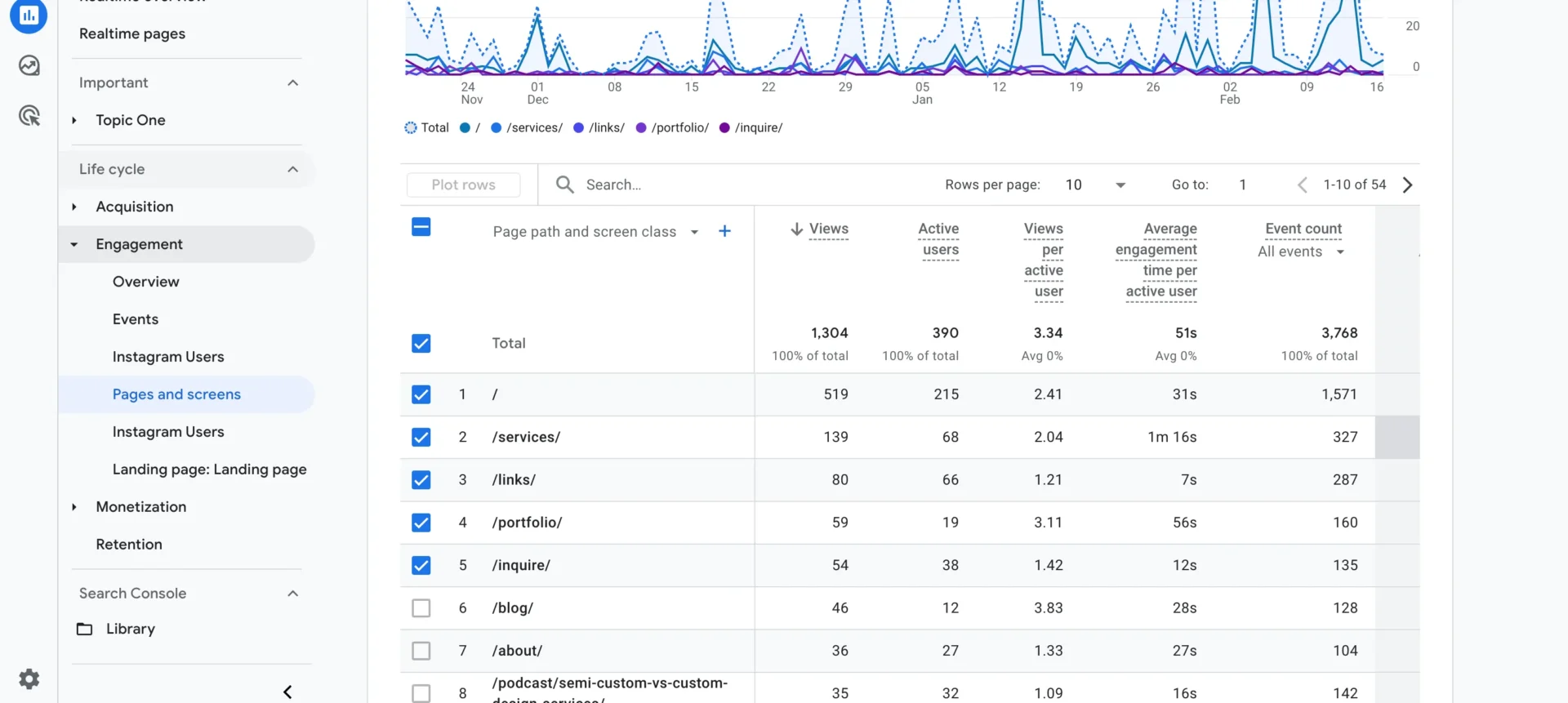Uncheck the /portfolio/ row checkbox
This screenshot has height=703, width=1568.
click(421, 523)
